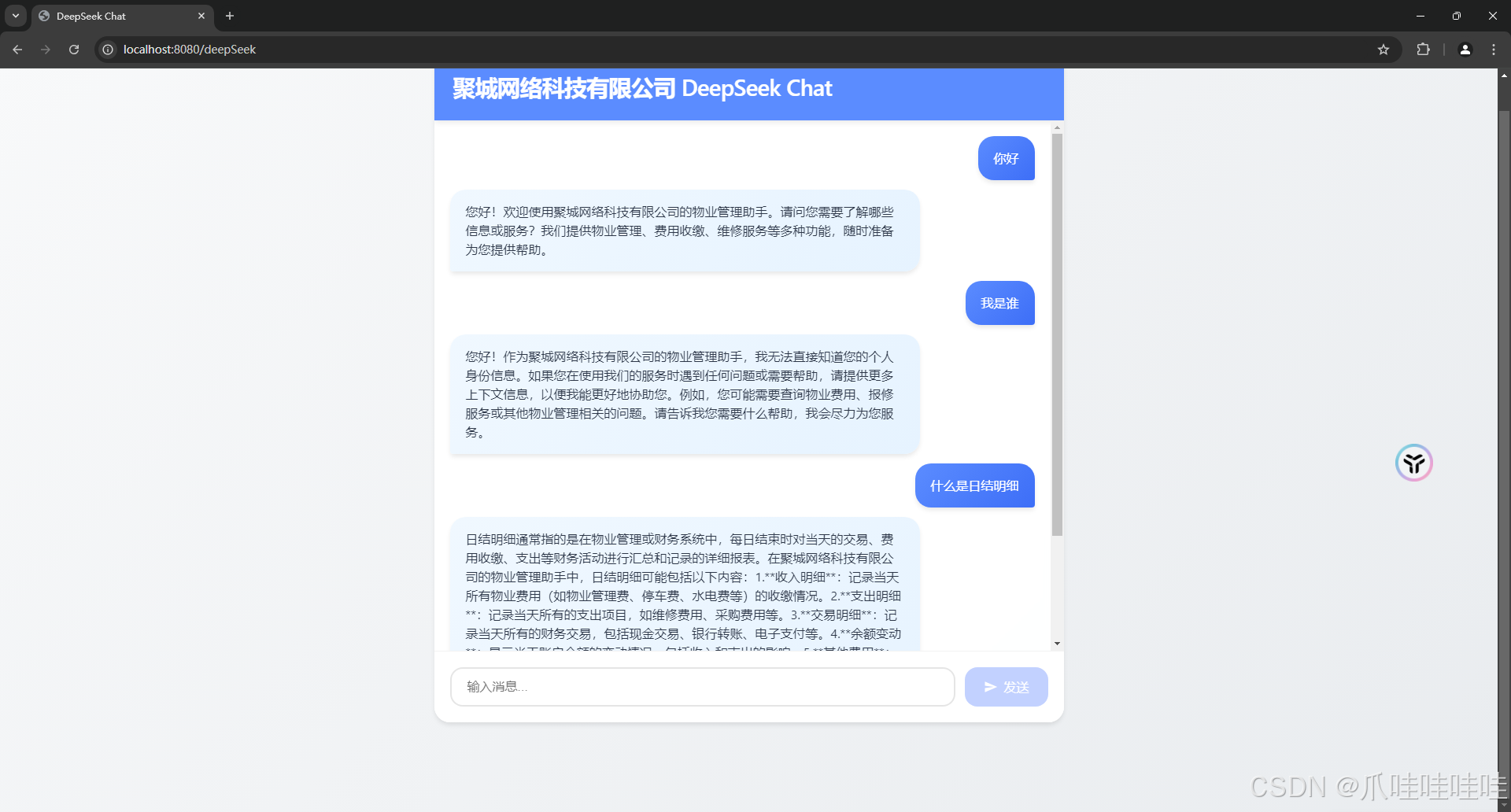The image size is (1511, 812).
Task: Restore down the browser window
Action: coord(1457,16)
